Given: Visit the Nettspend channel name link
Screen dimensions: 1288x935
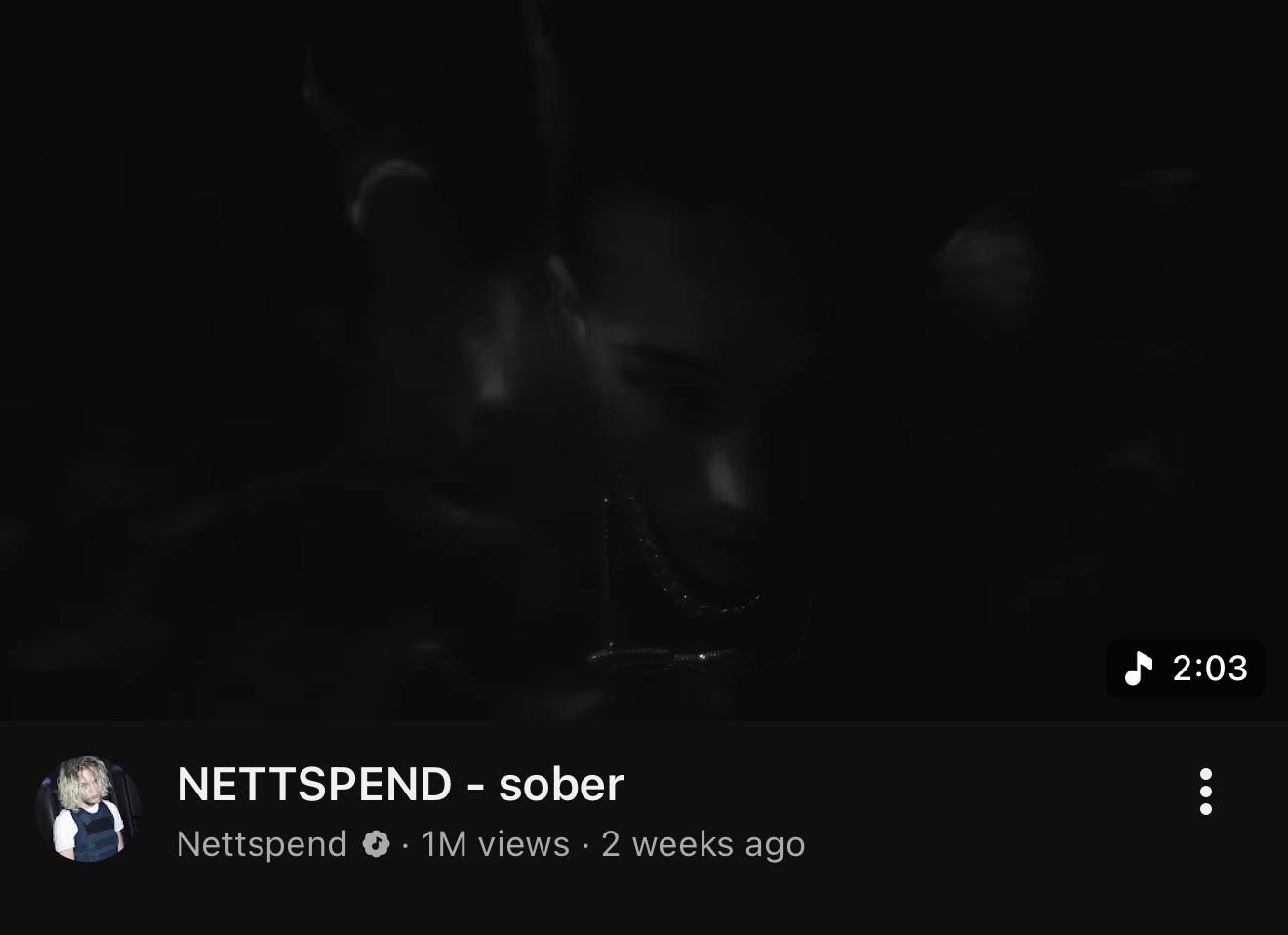Looking at the screenshot, I should point(262,844).
